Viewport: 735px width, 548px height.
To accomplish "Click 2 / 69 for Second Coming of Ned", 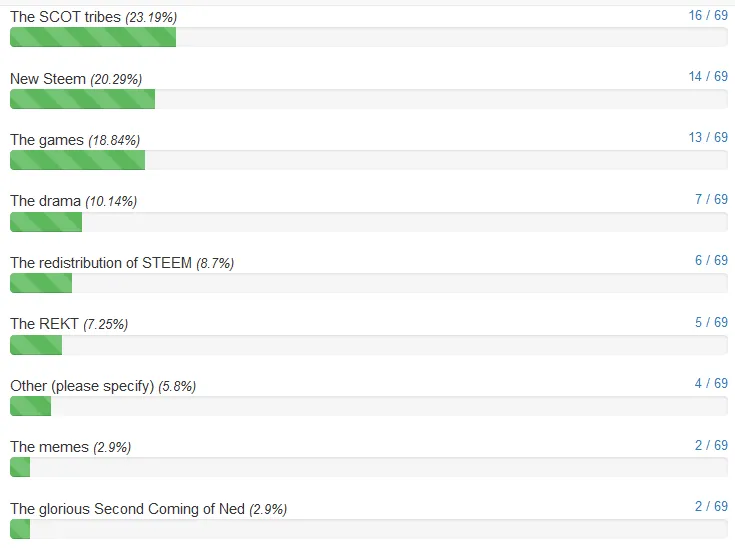I will tap(711, 506).
